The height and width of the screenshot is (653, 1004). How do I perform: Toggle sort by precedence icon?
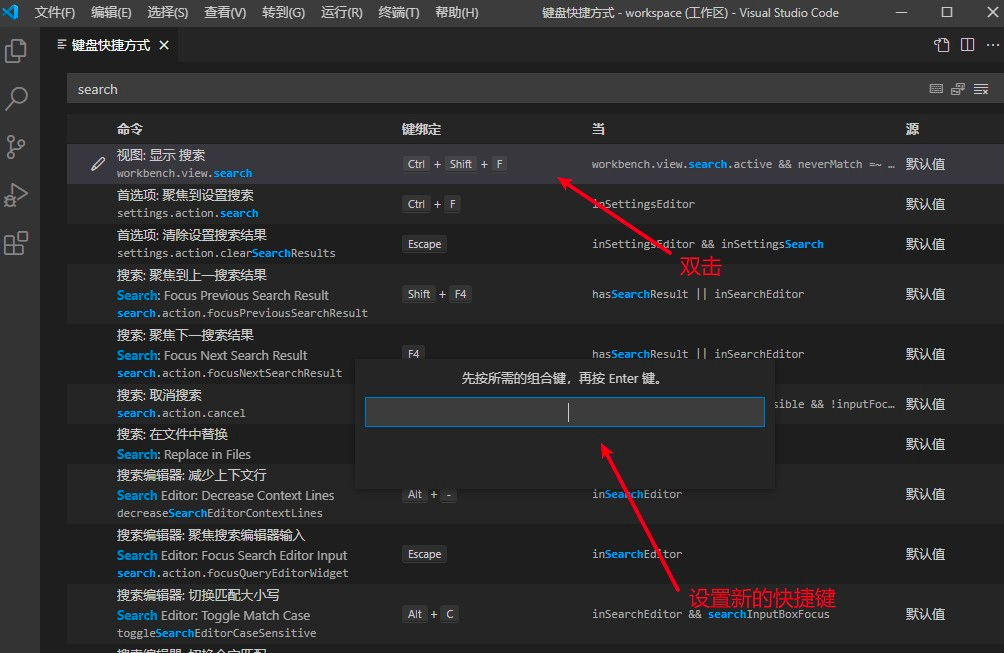[958, 89]
